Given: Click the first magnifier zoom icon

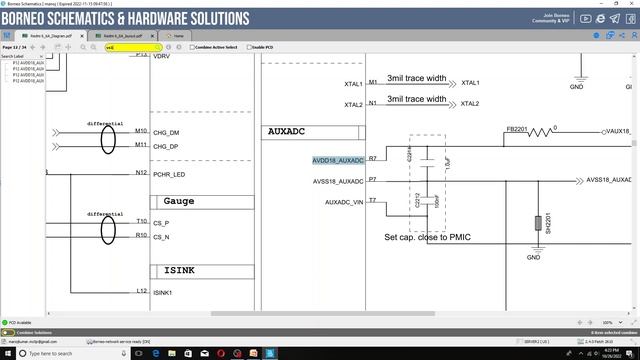Looking at the screenshot, I should 83,47.
